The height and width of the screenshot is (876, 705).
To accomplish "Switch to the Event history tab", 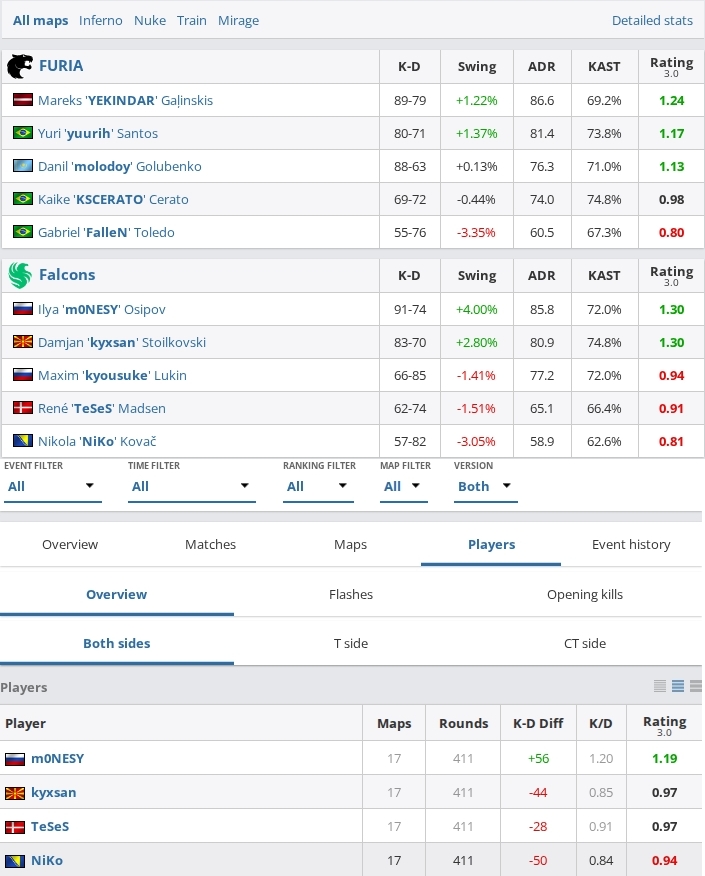I will point(631,544).
